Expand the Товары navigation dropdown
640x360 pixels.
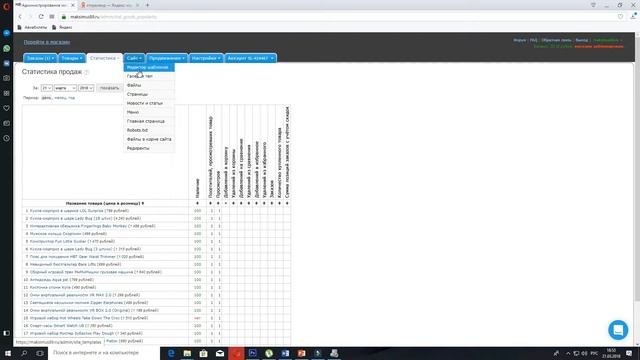pos(72,58)
